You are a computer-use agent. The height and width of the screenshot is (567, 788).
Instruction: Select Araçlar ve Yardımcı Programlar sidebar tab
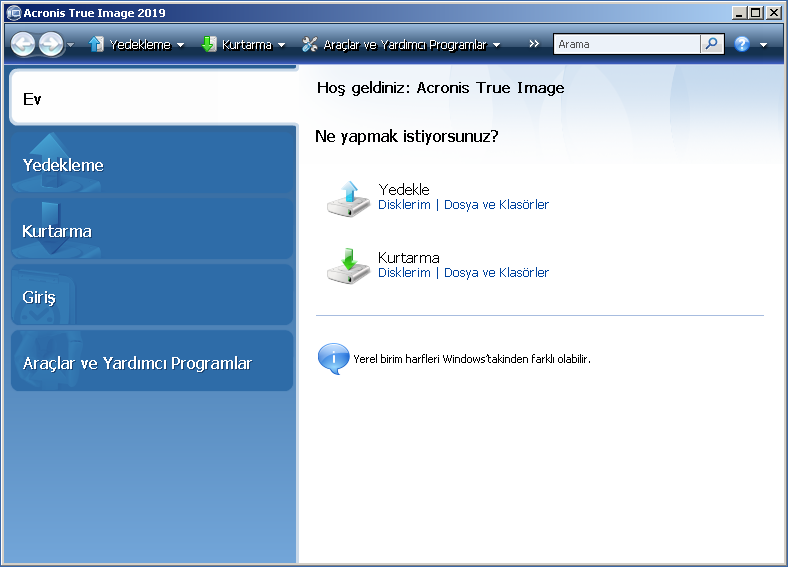[x=152, y=361]
